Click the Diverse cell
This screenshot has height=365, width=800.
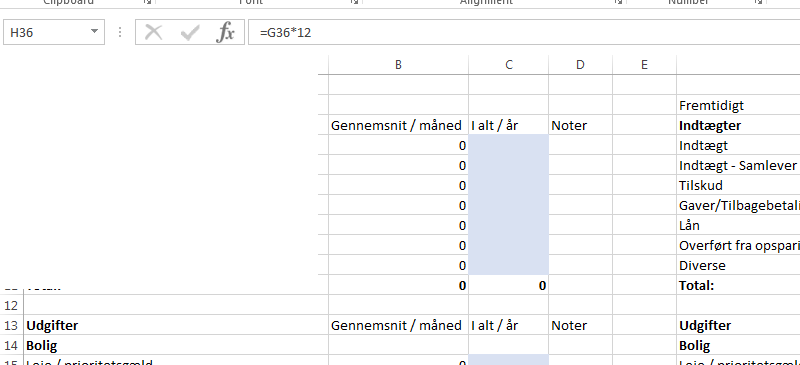(738, 265)
